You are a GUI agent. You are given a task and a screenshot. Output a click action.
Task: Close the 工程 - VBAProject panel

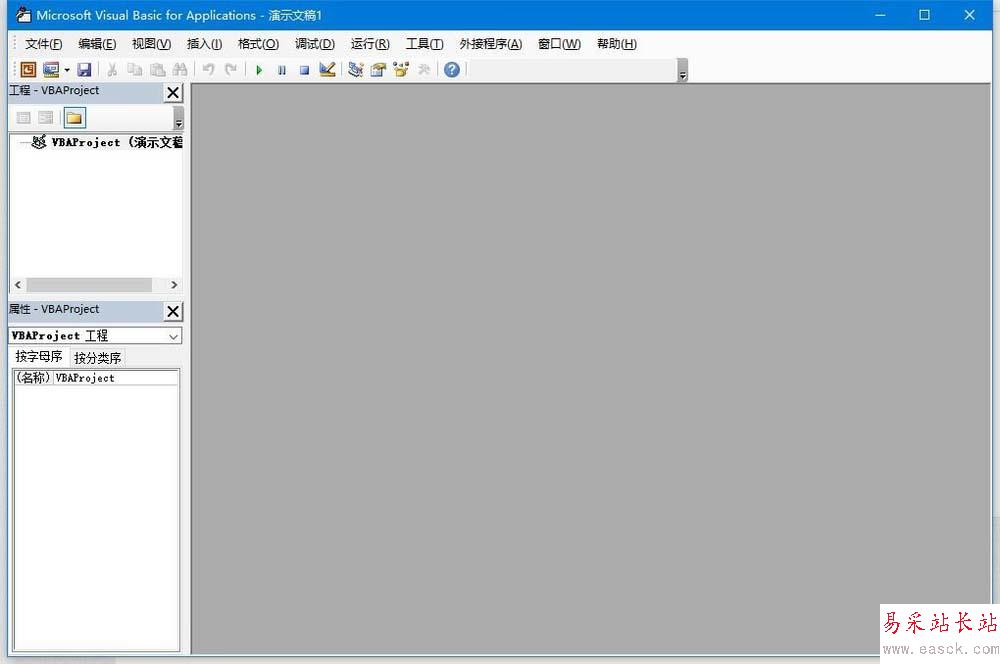(x=173, y=92)
